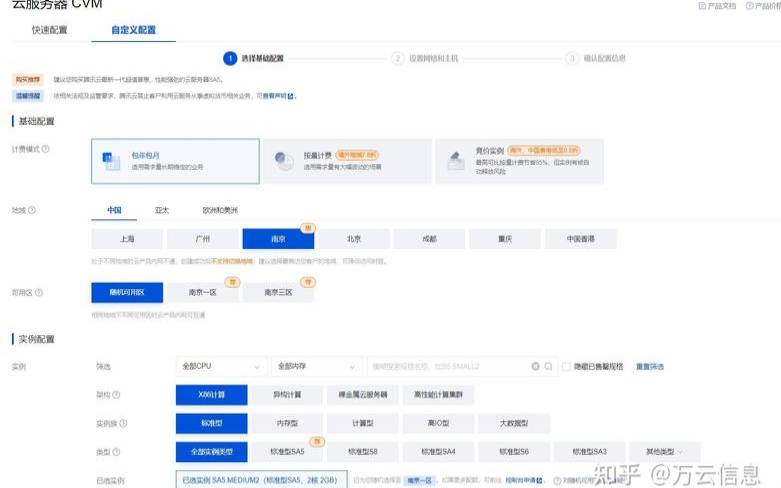Choose 大数据型 instance family

(514, 423)
